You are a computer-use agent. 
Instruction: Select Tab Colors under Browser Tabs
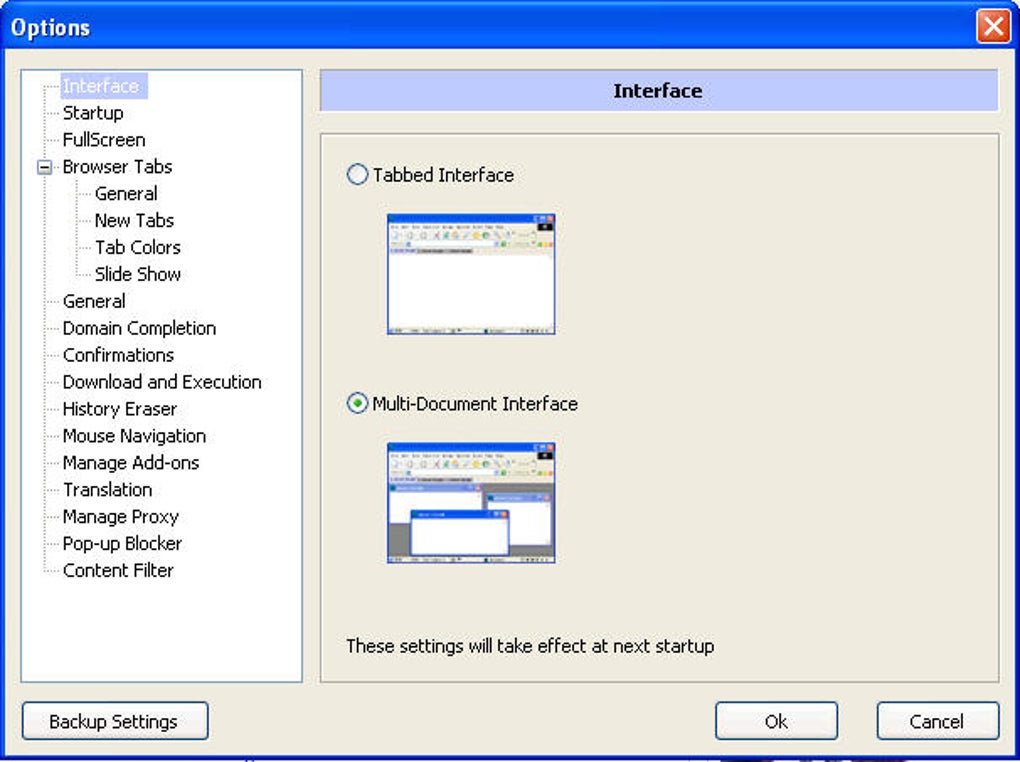[x=138, y=247]
